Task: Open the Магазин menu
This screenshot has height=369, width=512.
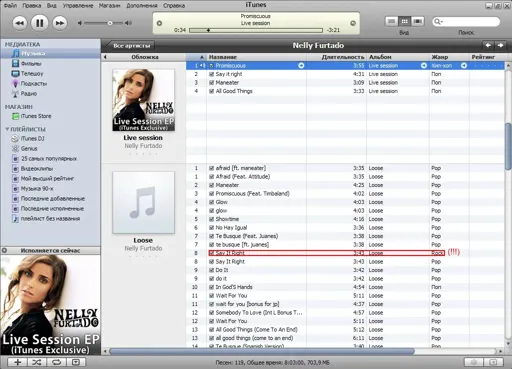Action: [x=109, y=5]
